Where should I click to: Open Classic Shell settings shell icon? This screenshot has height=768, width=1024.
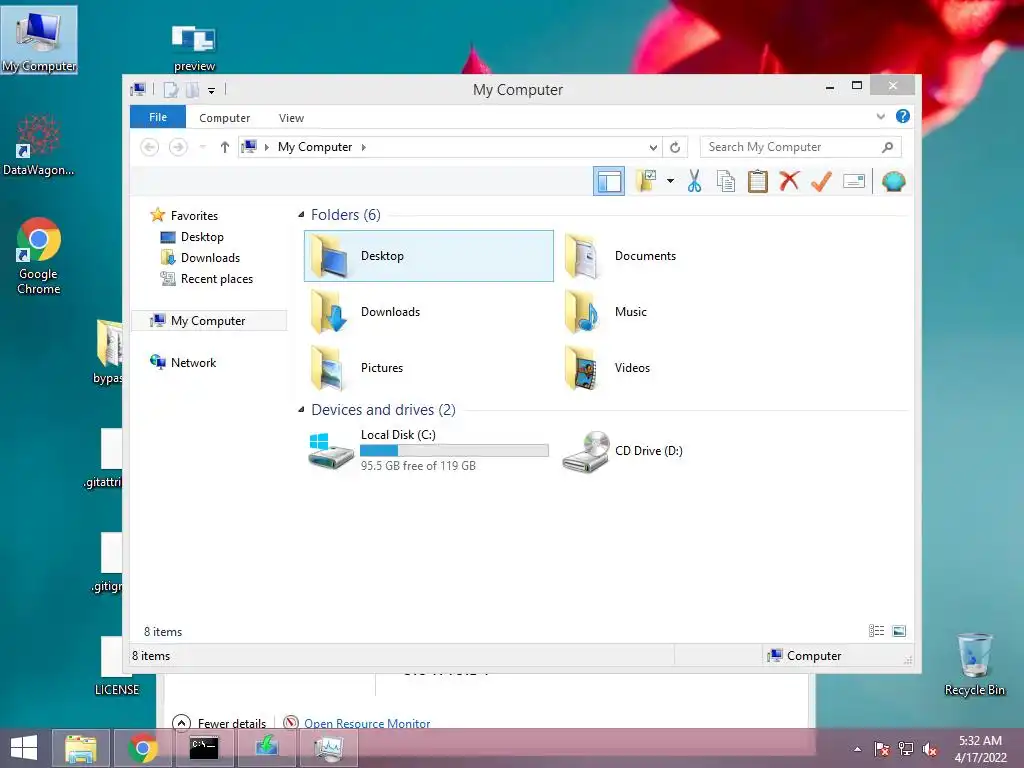pos(893,181)
